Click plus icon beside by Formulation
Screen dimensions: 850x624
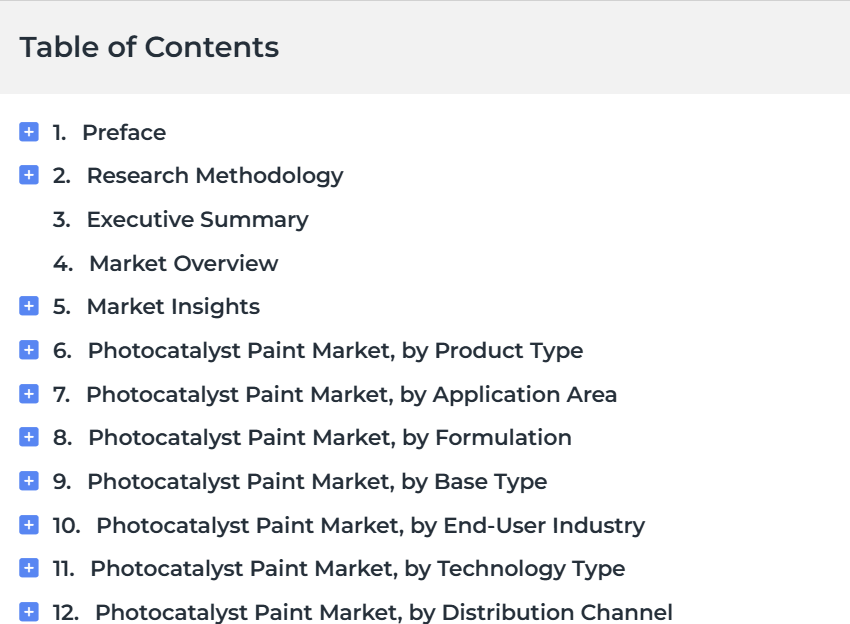click(x=29, y=437)
